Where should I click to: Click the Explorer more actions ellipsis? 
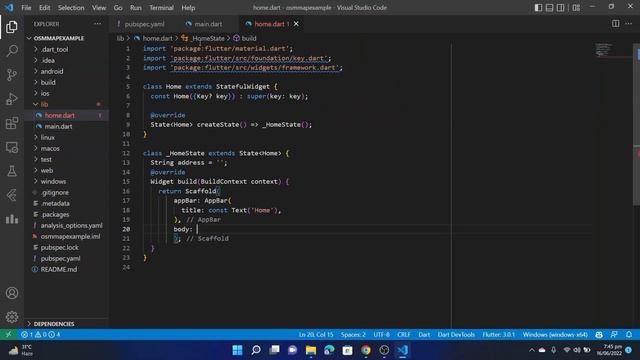[97, 24]
